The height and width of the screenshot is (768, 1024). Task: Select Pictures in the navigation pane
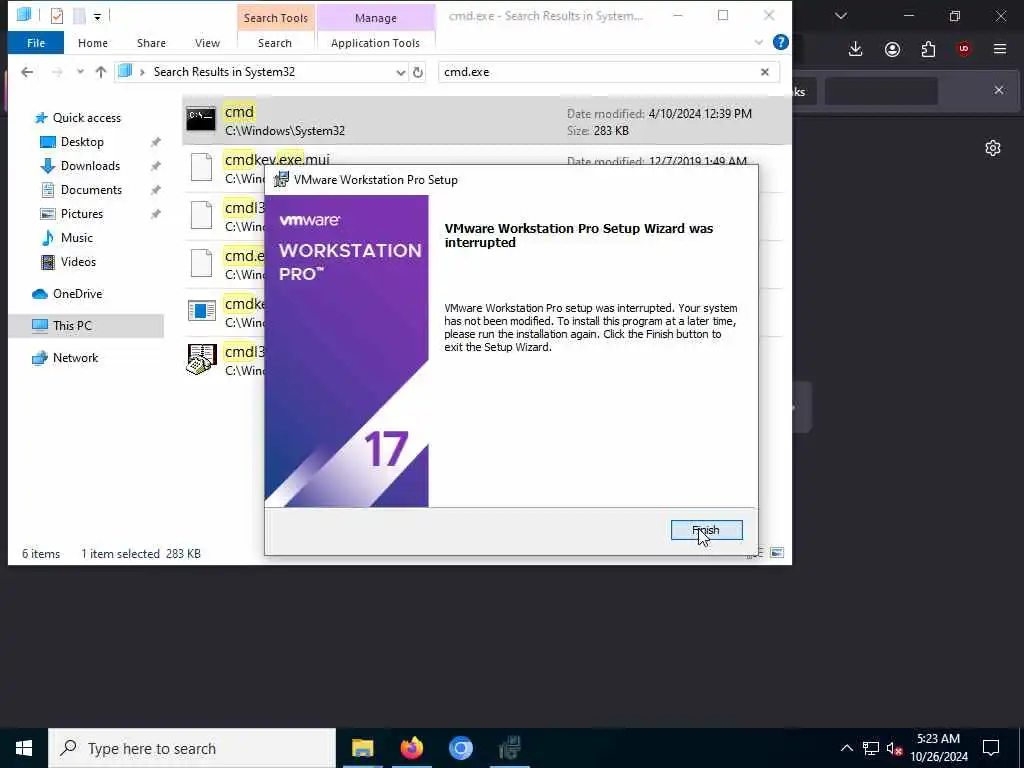[82, 214]
